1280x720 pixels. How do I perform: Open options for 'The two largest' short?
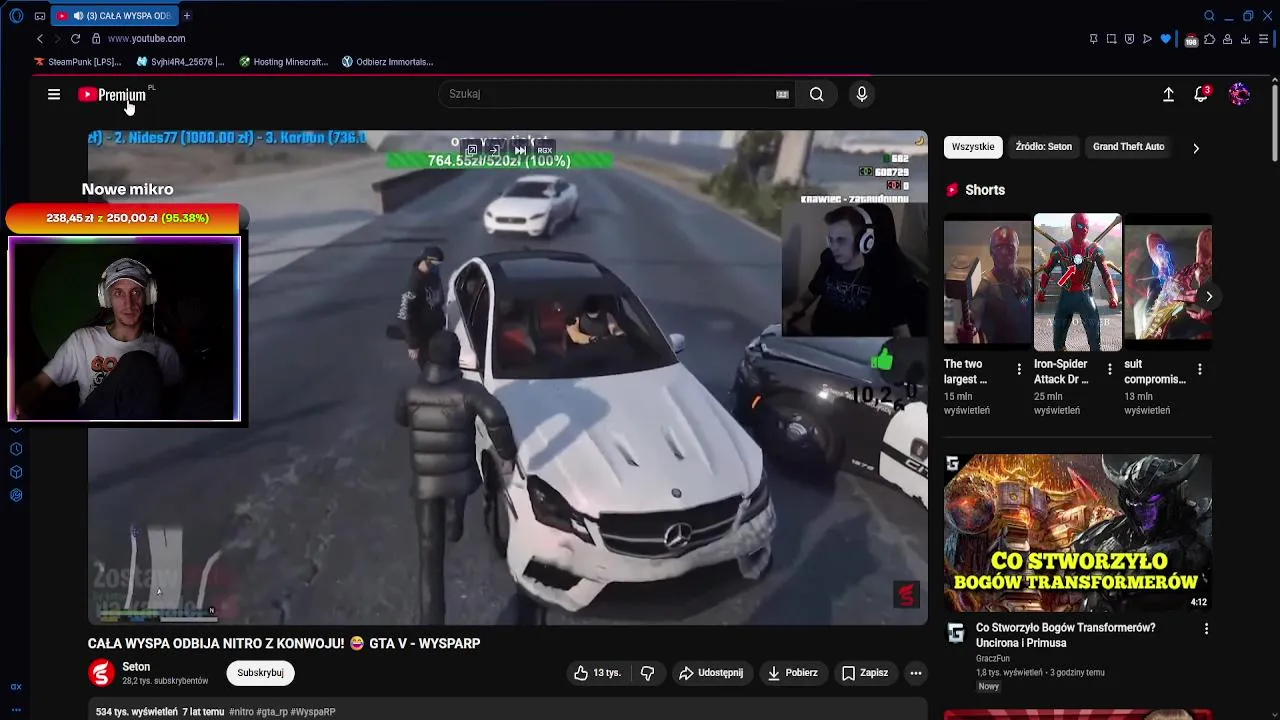pos(1019,370)
